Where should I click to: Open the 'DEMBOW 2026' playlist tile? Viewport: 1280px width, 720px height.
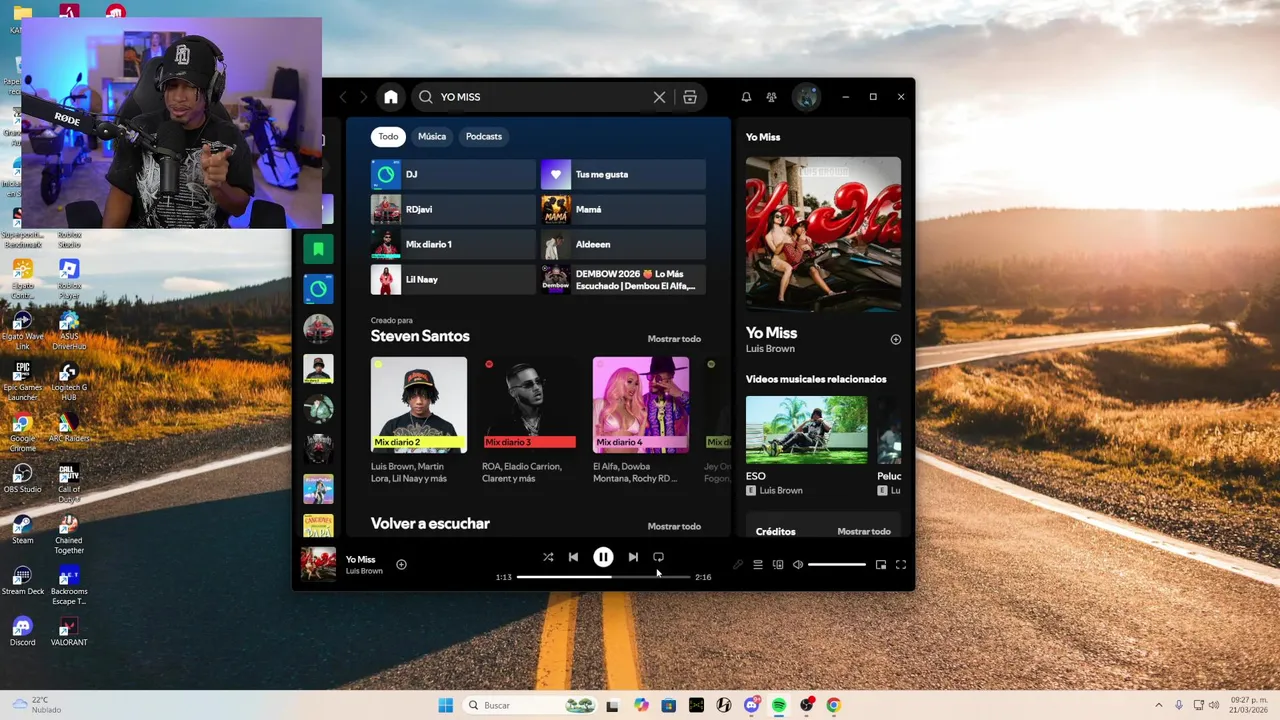coord(623,279)
